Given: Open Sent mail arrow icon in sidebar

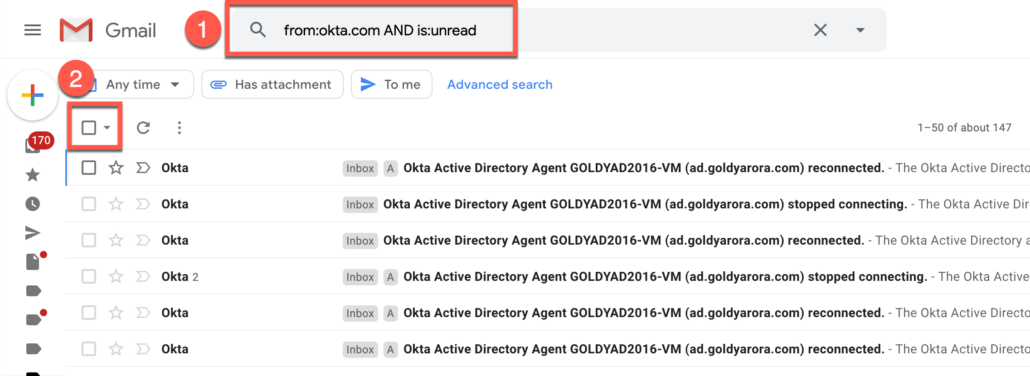Looking at the screenshot, I should point(32,233).
